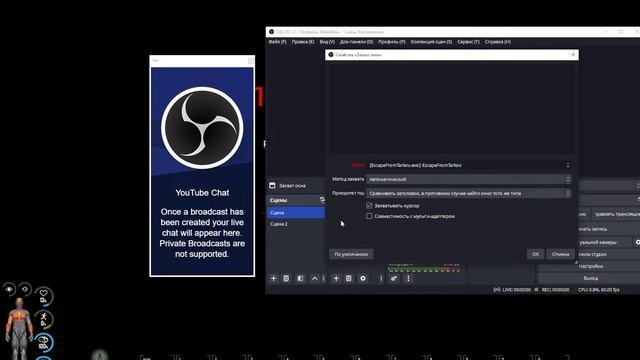Image resolution: width=640 pixels, height=360 pixels.
Task: Click the OBS logo in the YouTube Chat window
Action: tap(202, 128)
